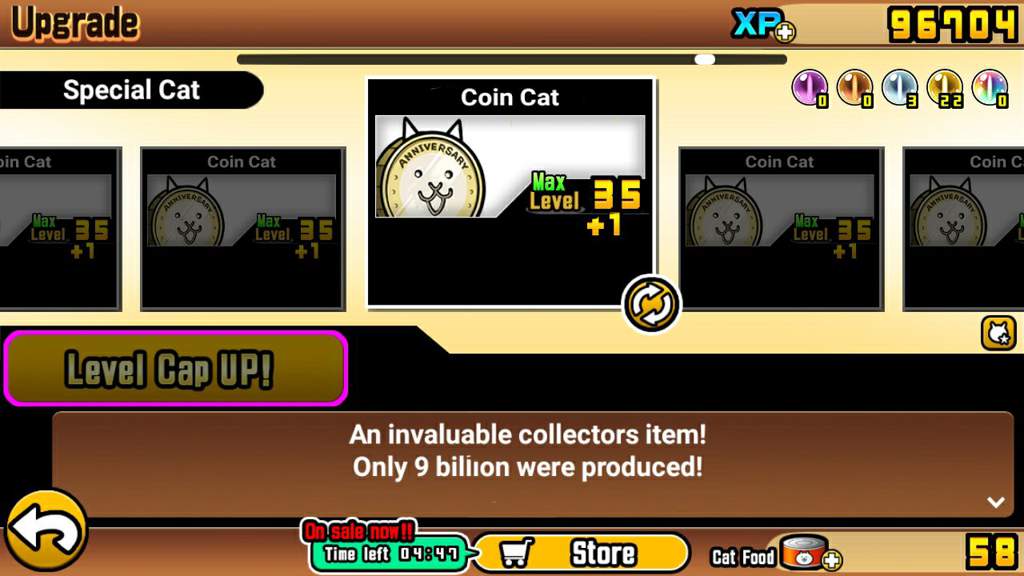Screen dimensions: 1024x576
Task: Select the gold catseye showing 22
Action: point(946,88)
